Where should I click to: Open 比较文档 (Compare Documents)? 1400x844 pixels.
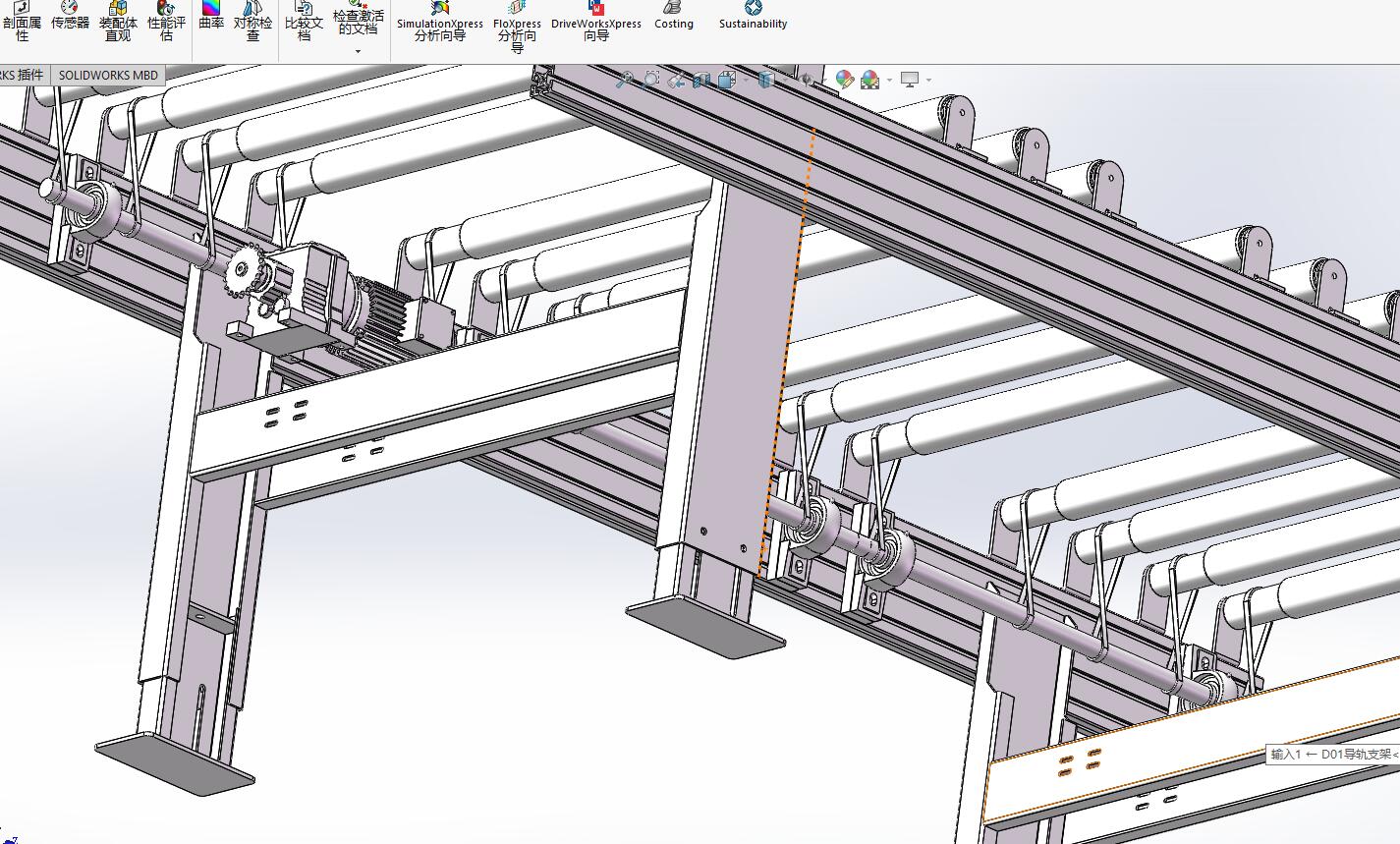coord(304,22)
